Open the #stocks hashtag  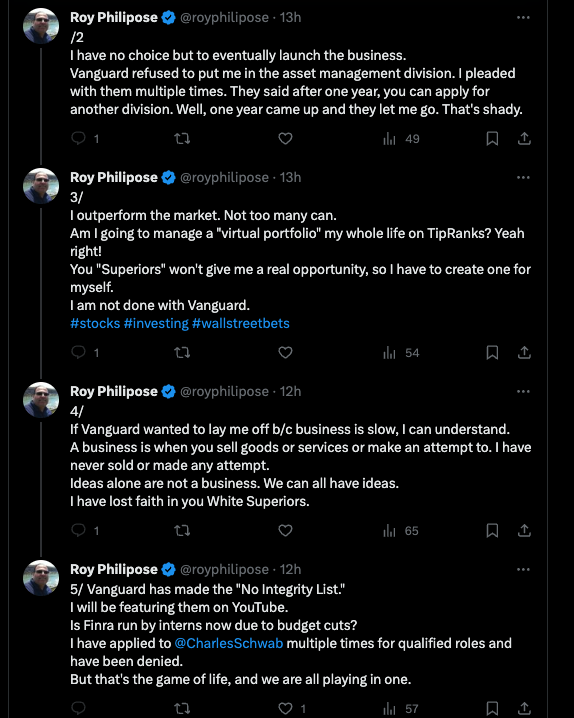coord(95,323)
